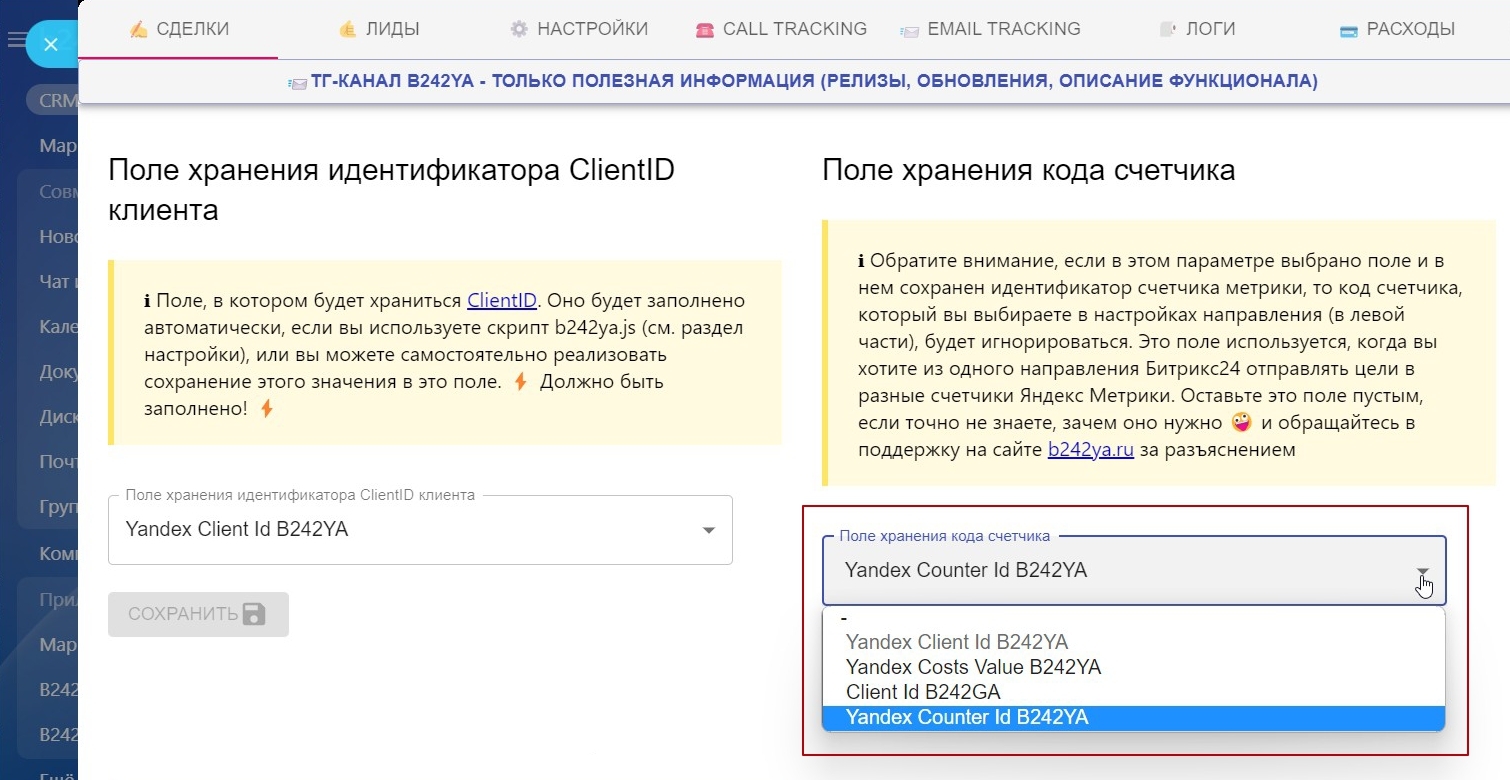Choose Yandex Costs Value B242YA option

tap(1133, 667)
